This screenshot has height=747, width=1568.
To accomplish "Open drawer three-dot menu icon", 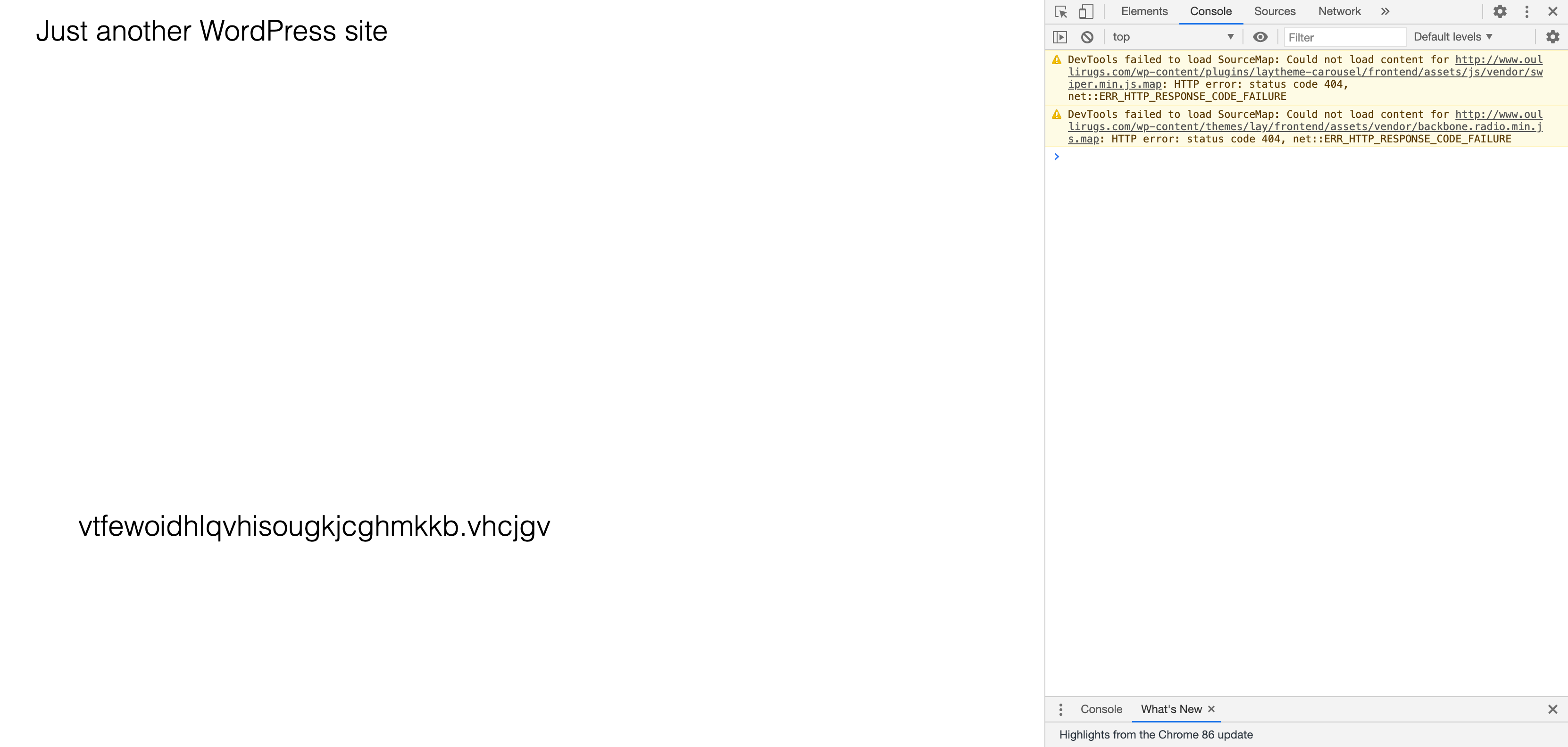I will click(1060, 709).
